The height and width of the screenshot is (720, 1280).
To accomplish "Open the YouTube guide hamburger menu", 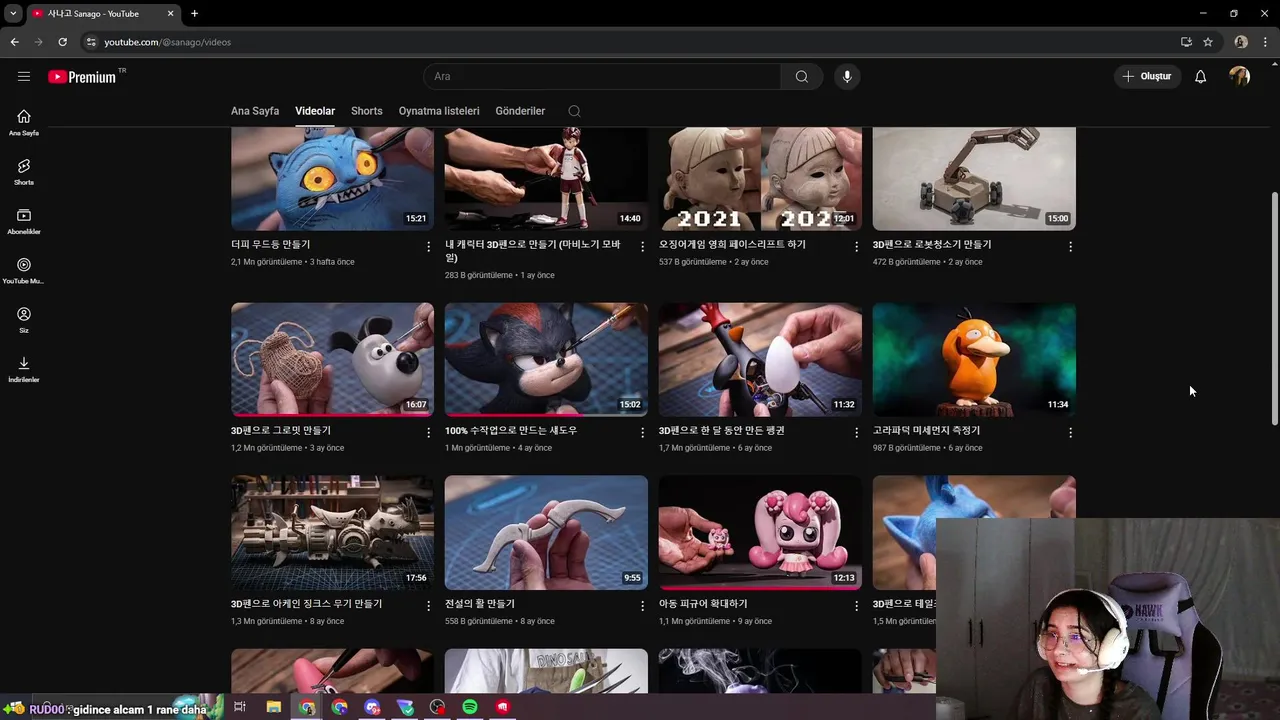I will point(24,76).
